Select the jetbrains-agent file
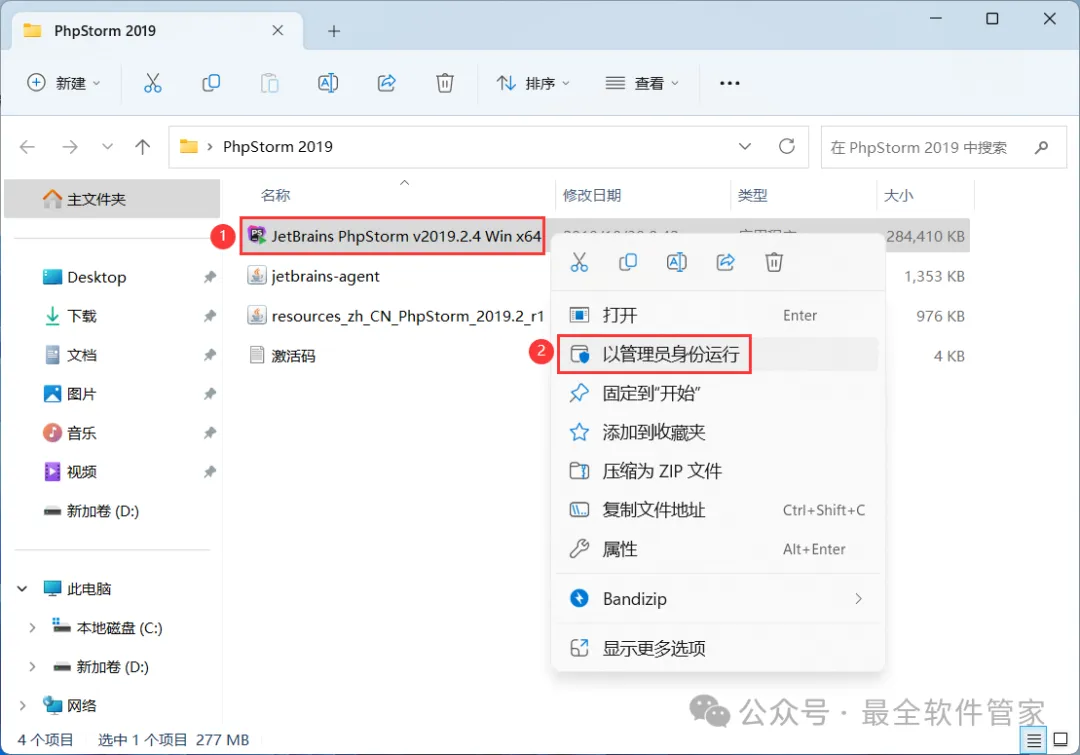The width and height of the screenshot is (1080, 755). click(x=325, y=276)
